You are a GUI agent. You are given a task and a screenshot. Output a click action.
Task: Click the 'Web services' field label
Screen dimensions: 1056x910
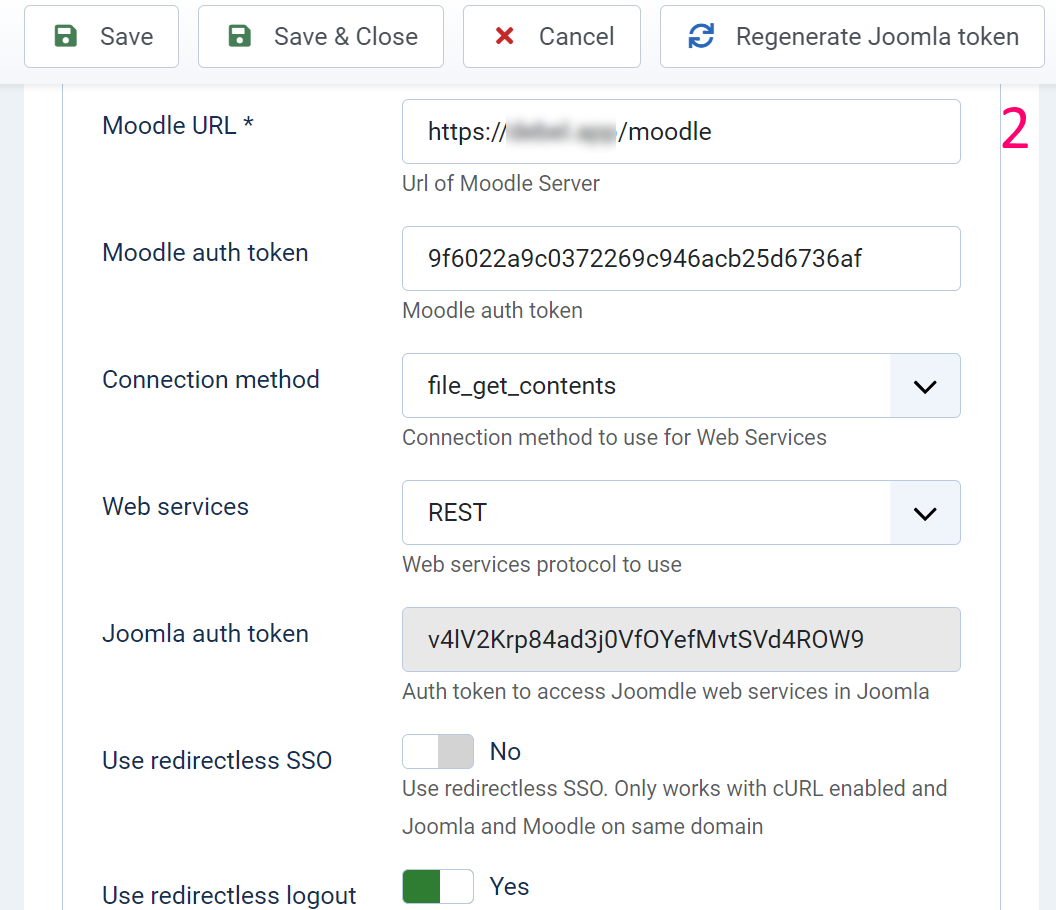(175, 507)
